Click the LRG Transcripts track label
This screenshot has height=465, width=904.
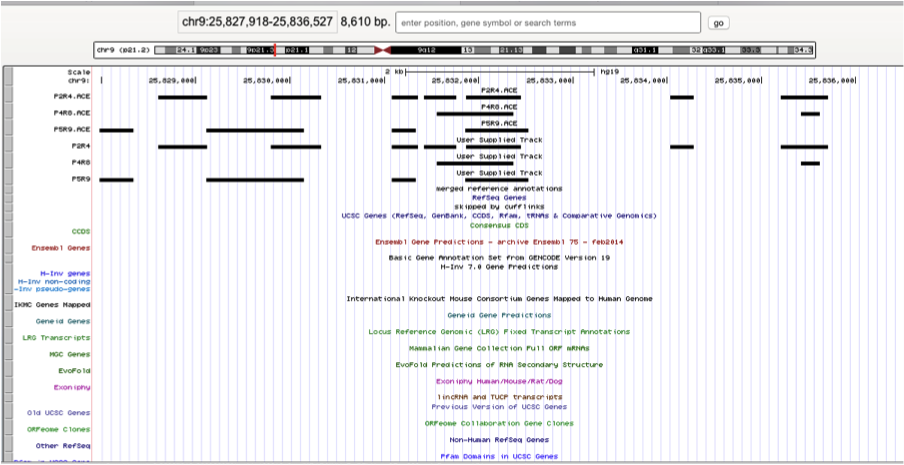(x=56, y=338)
